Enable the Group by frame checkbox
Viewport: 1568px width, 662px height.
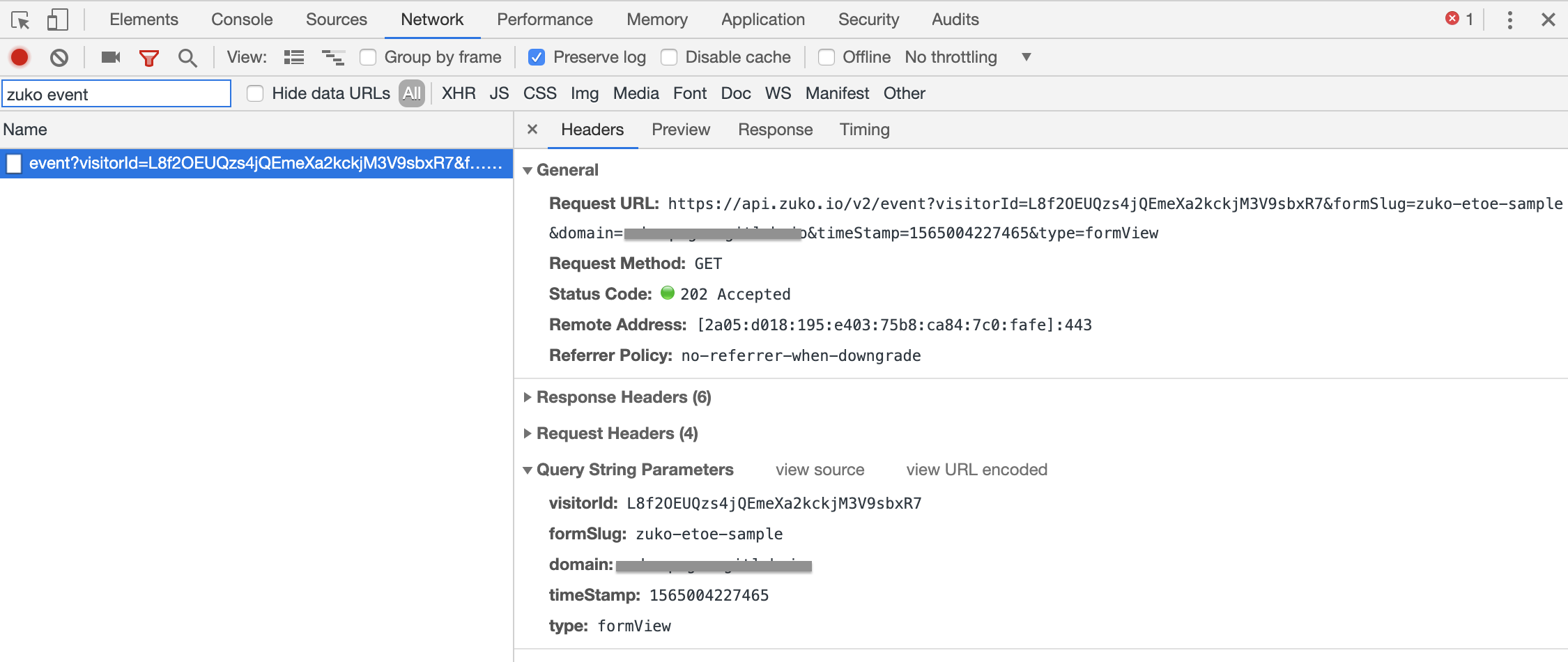[368, 57]
